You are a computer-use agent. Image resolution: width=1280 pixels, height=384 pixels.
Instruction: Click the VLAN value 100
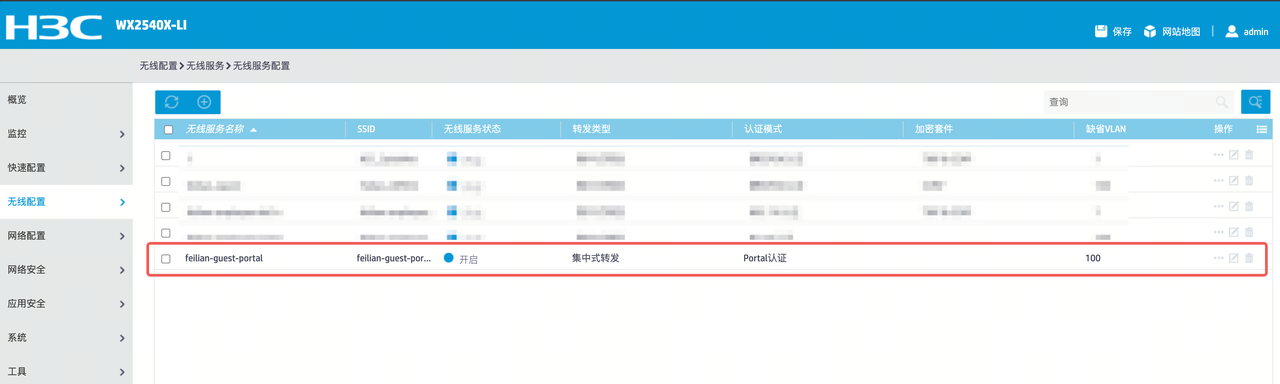[1093, 258]
